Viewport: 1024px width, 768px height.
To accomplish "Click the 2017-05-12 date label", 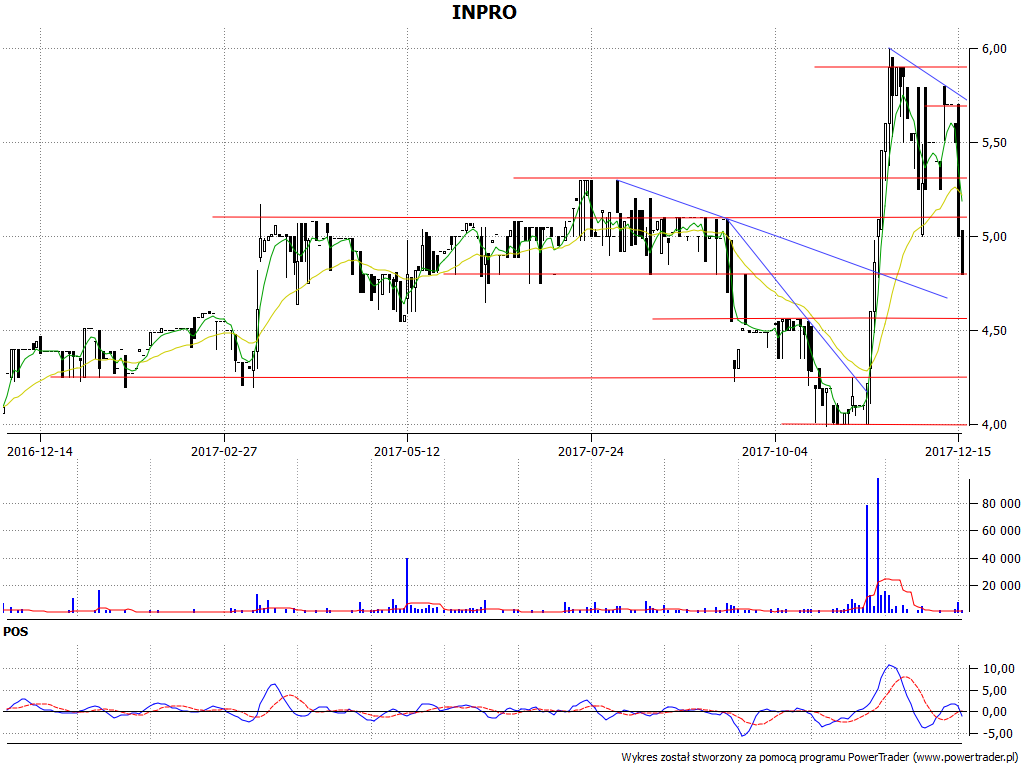I will pos(407,451).
